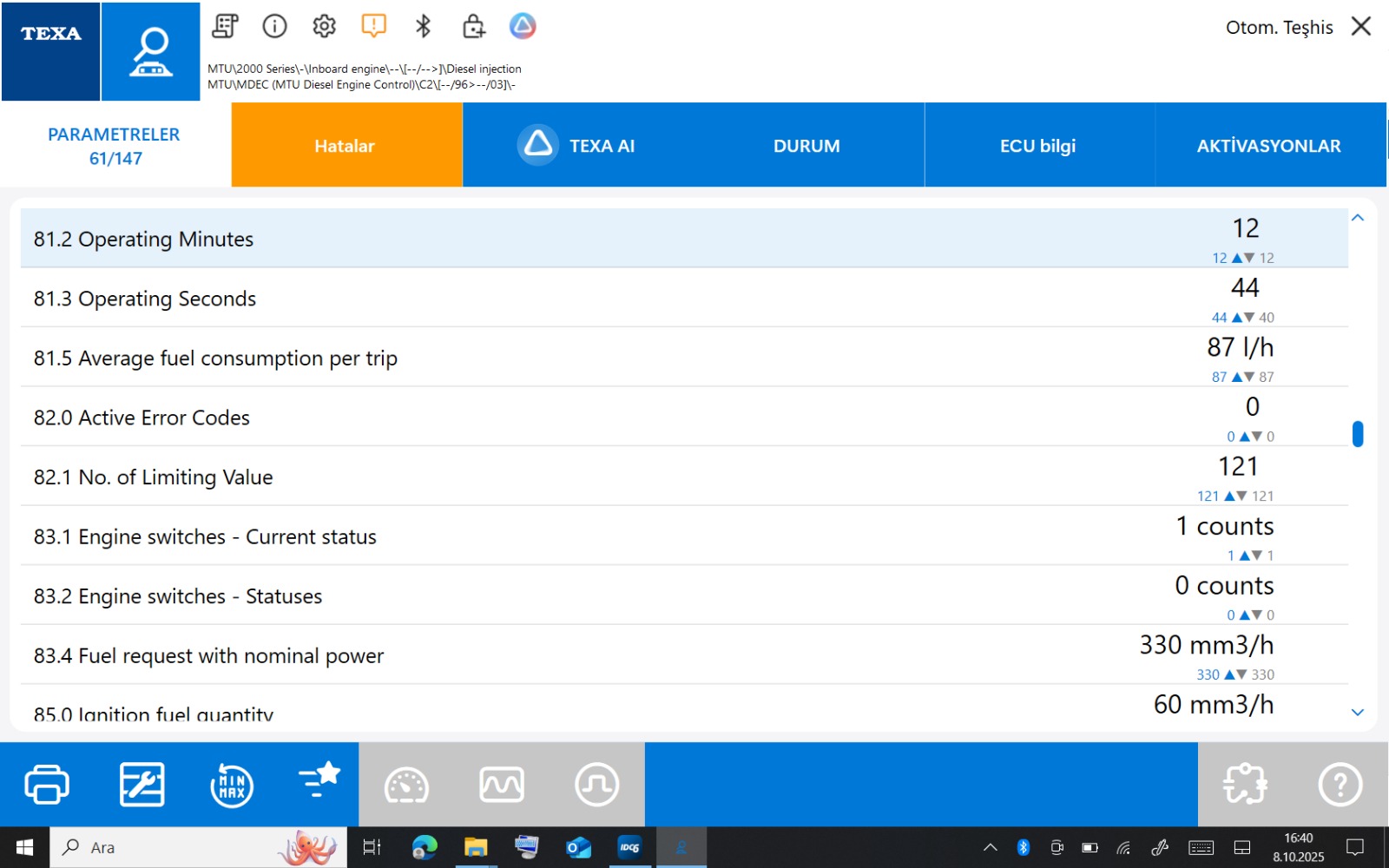1389x868 pixels.
Task: Switch to waveform graph view
Action: (x=502, y=786)
